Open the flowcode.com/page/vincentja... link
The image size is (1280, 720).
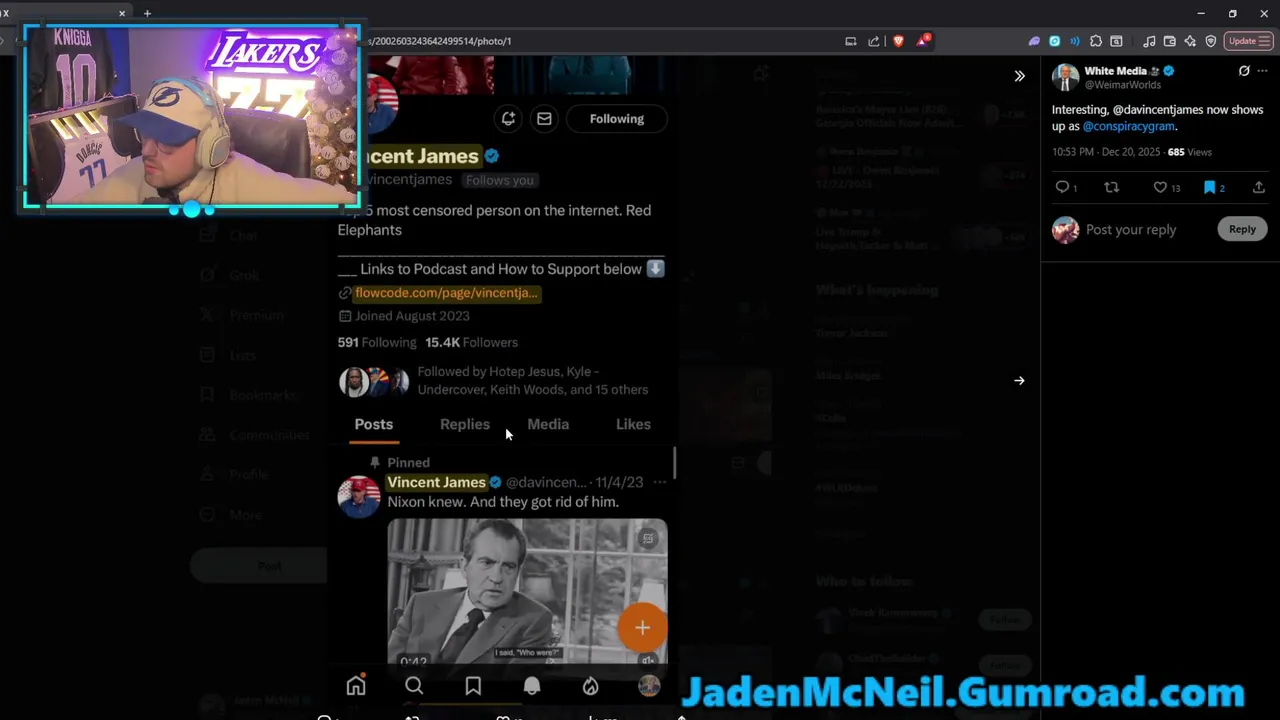point(446,293)
